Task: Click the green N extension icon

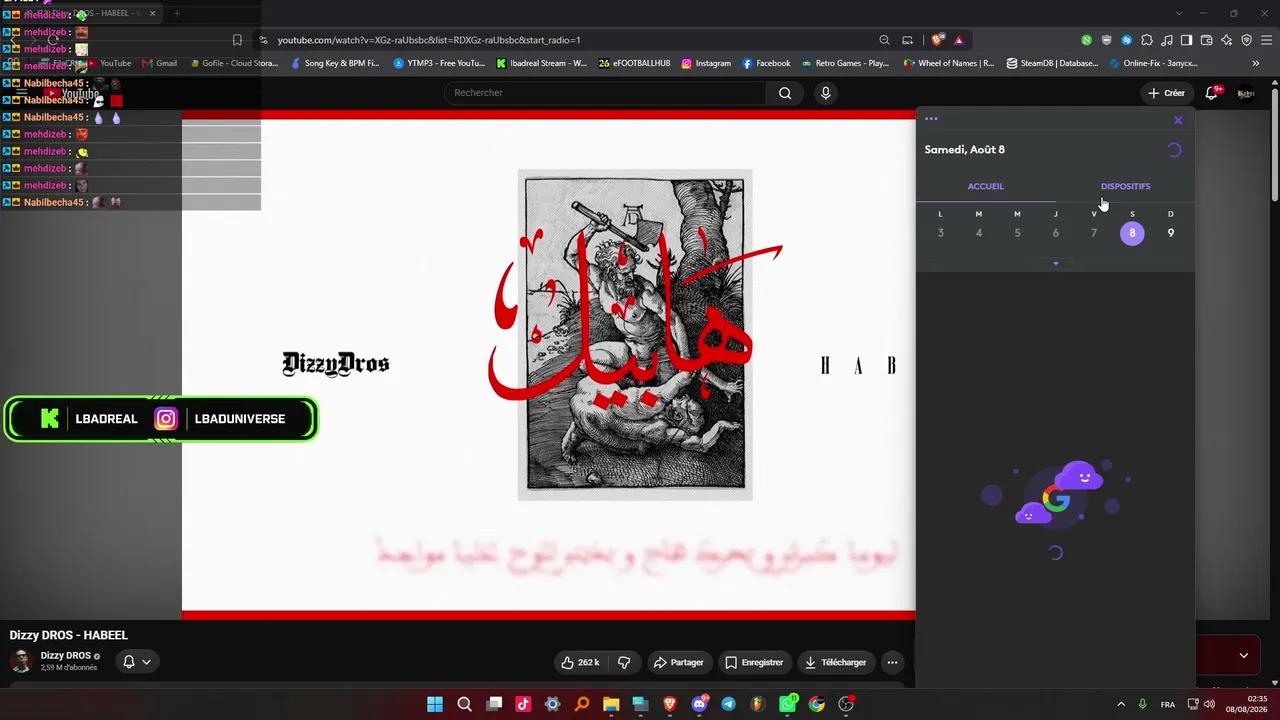Action: click(1086, 40)
